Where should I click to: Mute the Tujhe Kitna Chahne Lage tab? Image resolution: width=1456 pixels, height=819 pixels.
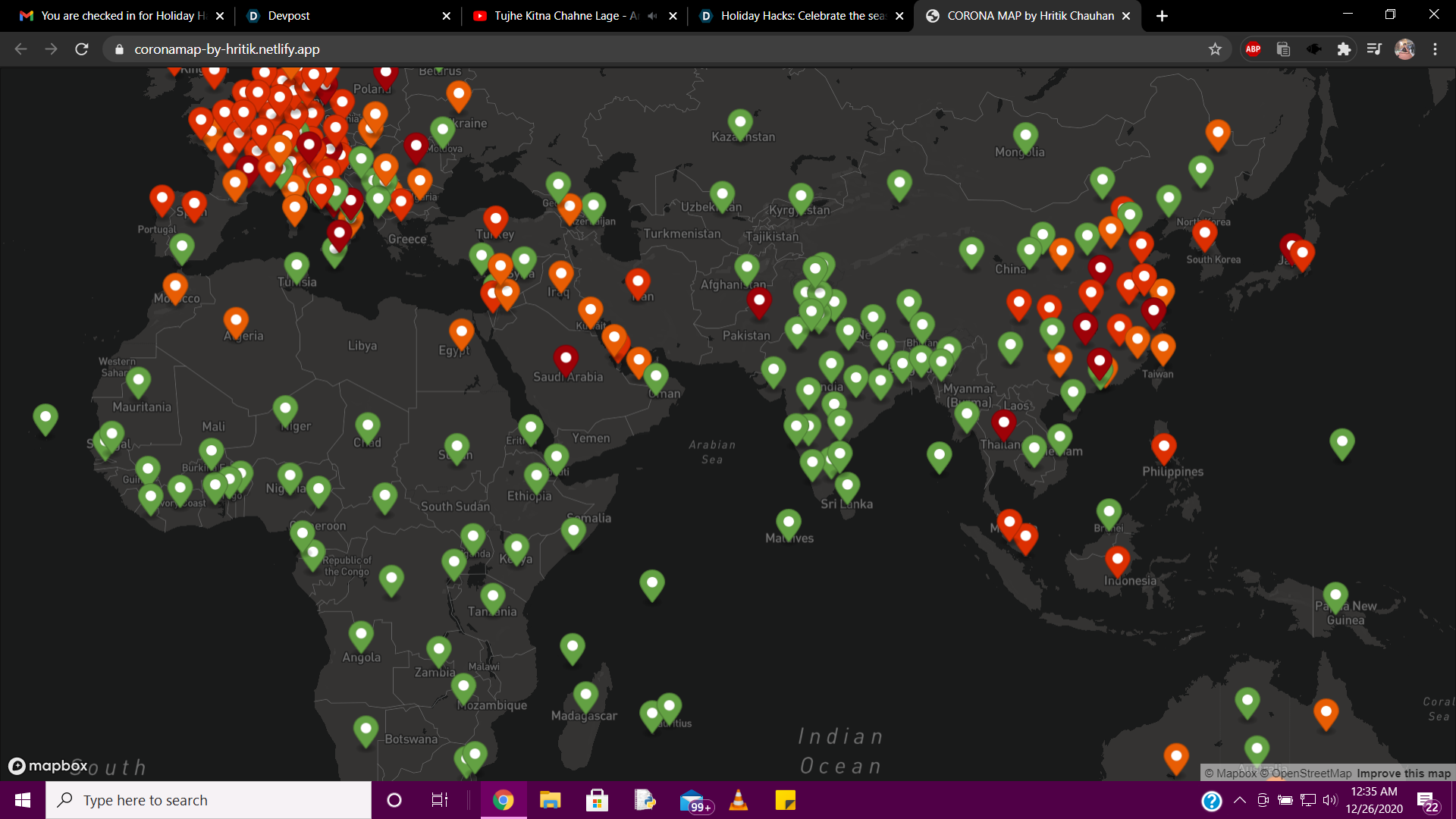[652, 16]
